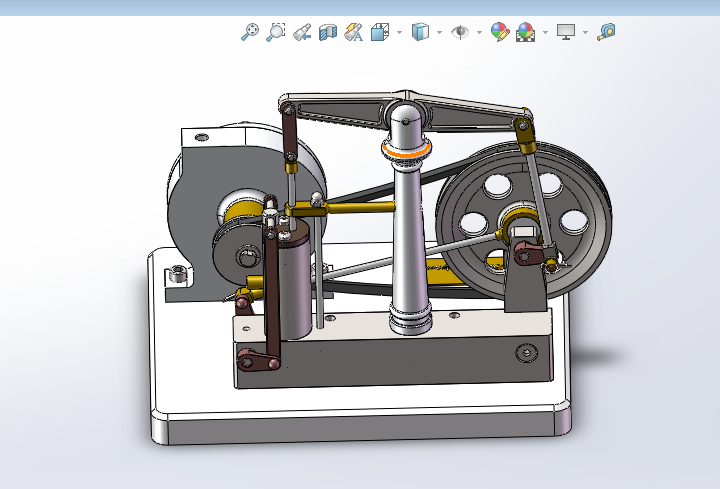Expand the Display Style dropdown arrow

click(440, 32)
